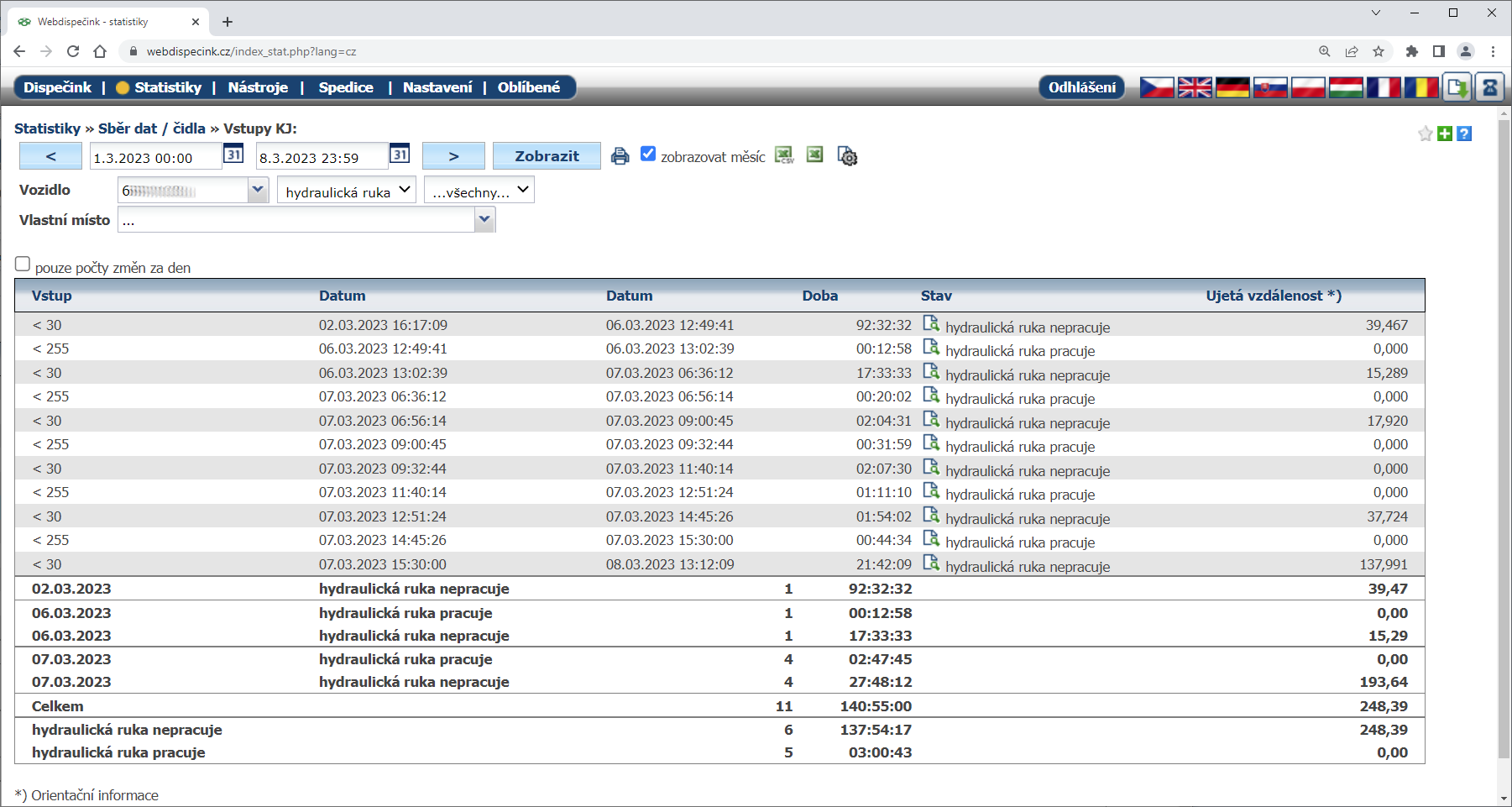
Task: Open the blue question mark help icon
Action: pos(1464,134)
